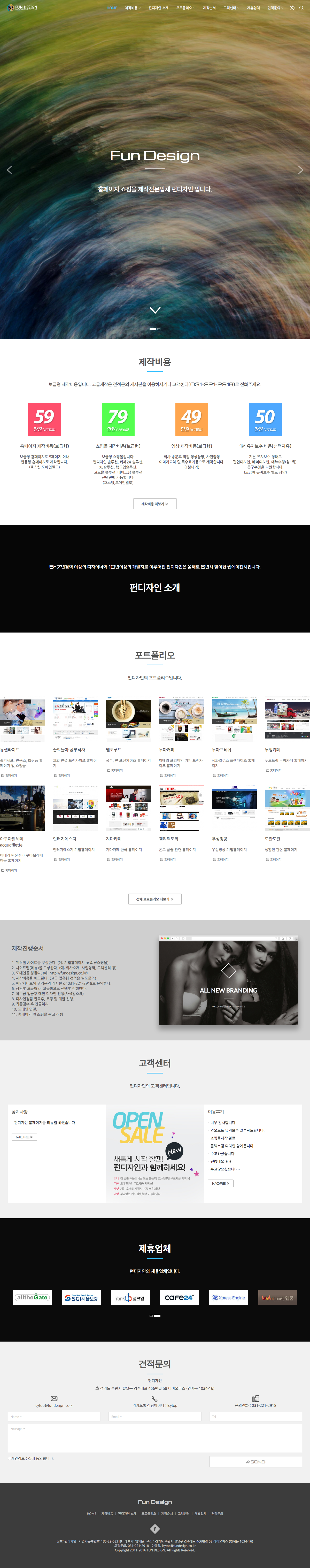Viewport: 310px width, 1568px height.
Task: Open the 인터지에스지 portfolio thumbnail
Action: pyautogui.click(x=75, y=808)
